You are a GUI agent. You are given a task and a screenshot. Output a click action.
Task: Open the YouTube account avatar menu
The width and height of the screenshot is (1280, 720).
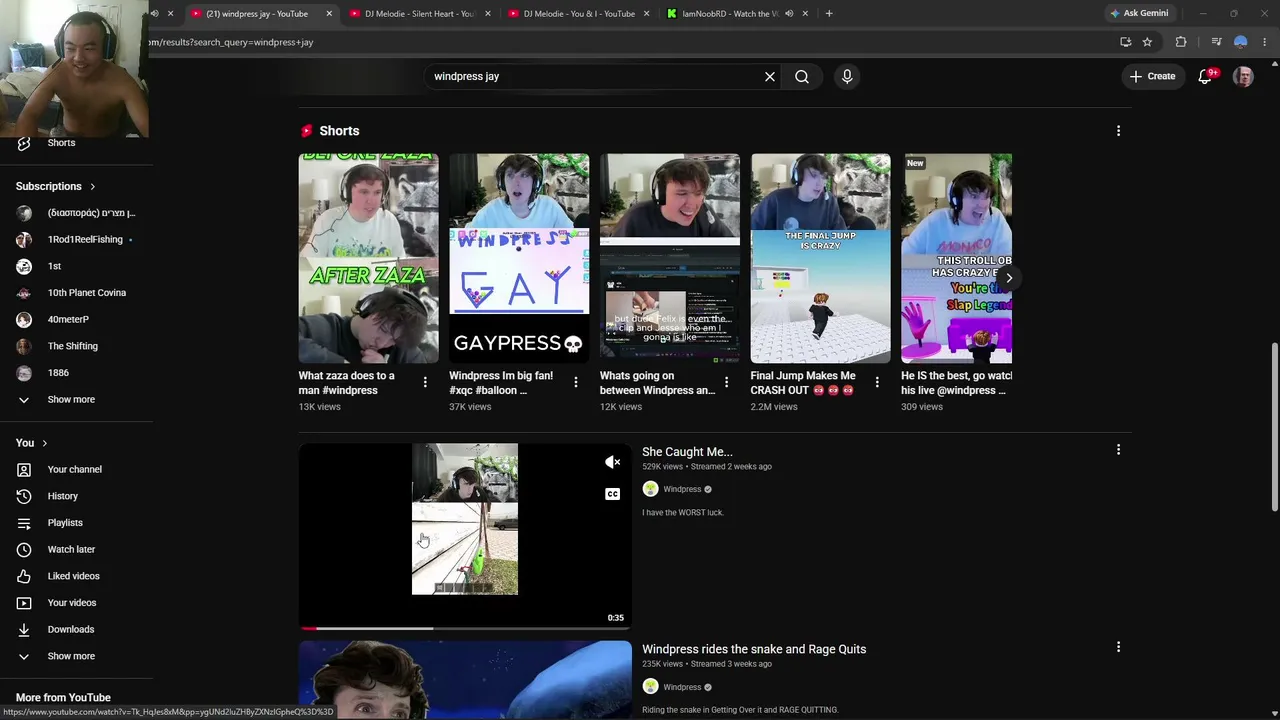tap(1243, 76)
